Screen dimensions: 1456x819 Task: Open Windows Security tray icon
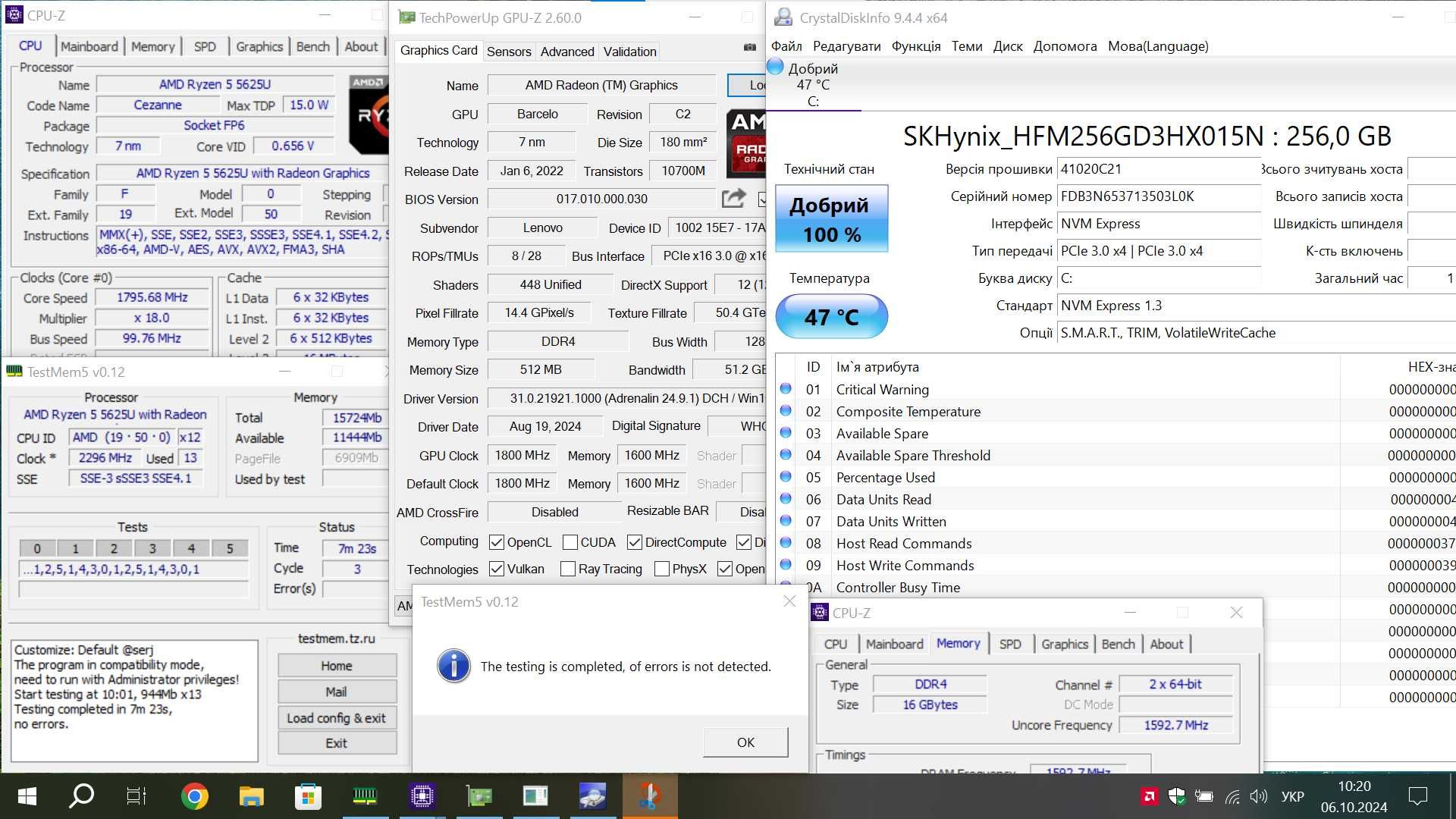pos(1176,796)
